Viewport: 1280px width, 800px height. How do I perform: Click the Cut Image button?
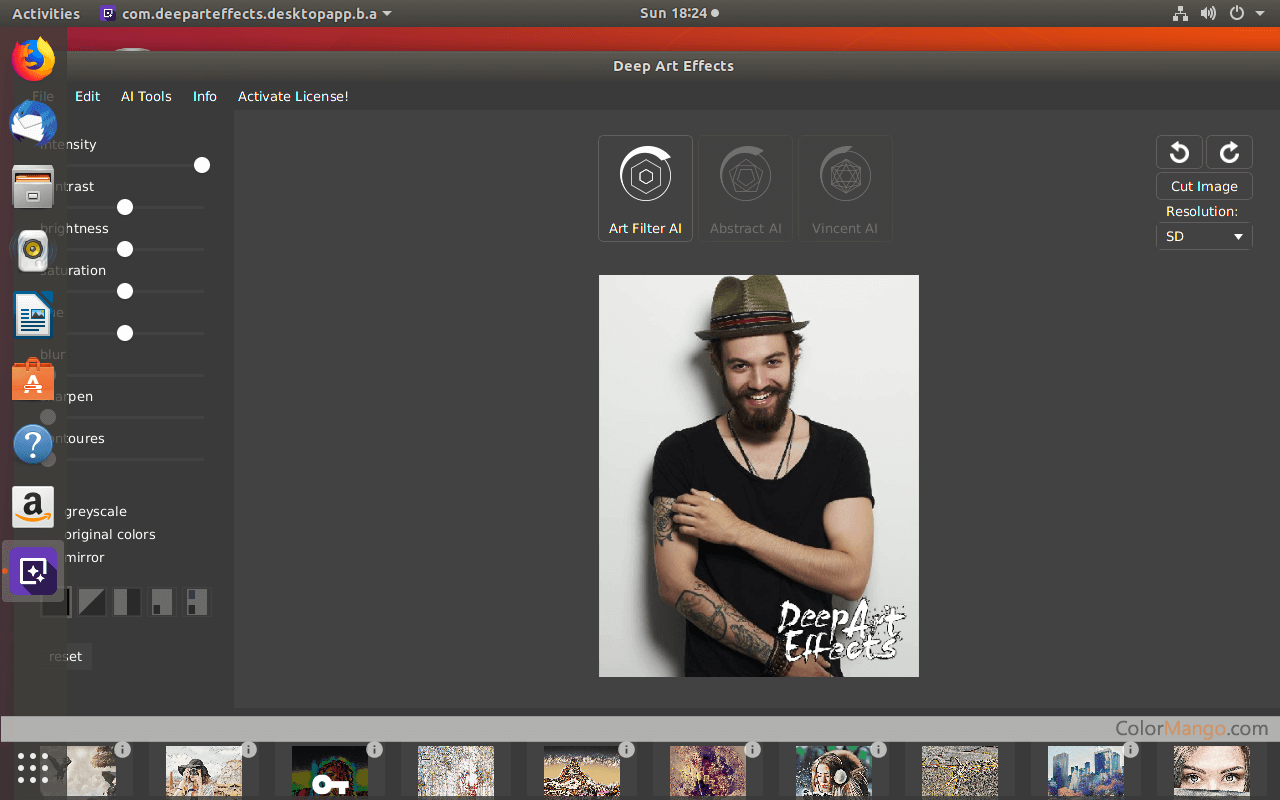pos(1204,186)
